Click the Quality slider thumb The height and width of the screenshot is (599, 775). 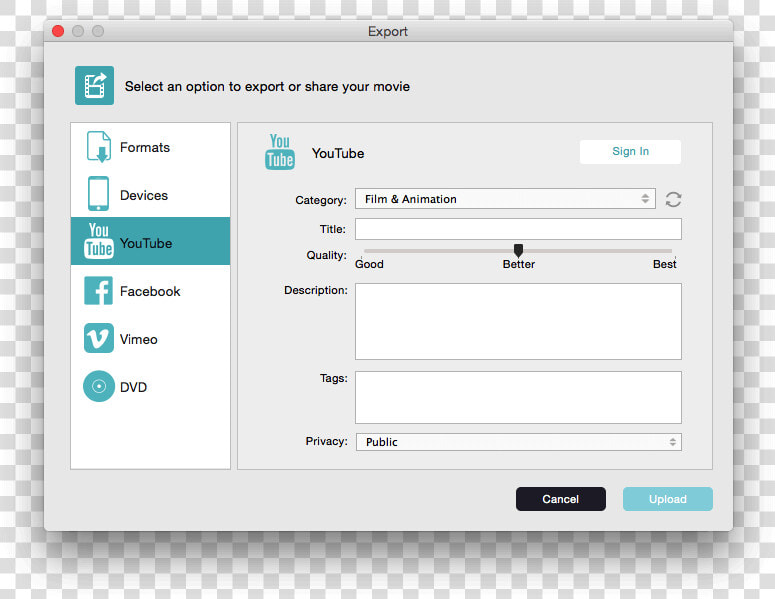coord(518,250)
